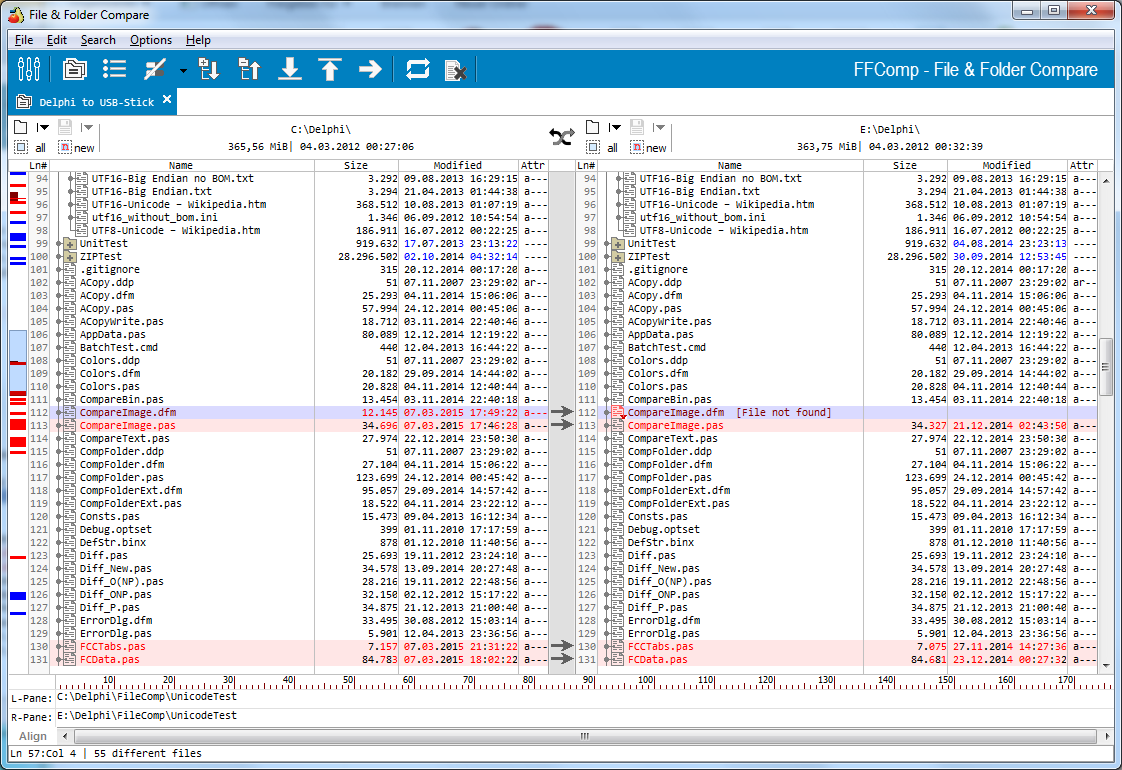Select CompareImage.dfm in left pane
The height and width of the screenshot is (770, 1122).
[x=128, y=412]
